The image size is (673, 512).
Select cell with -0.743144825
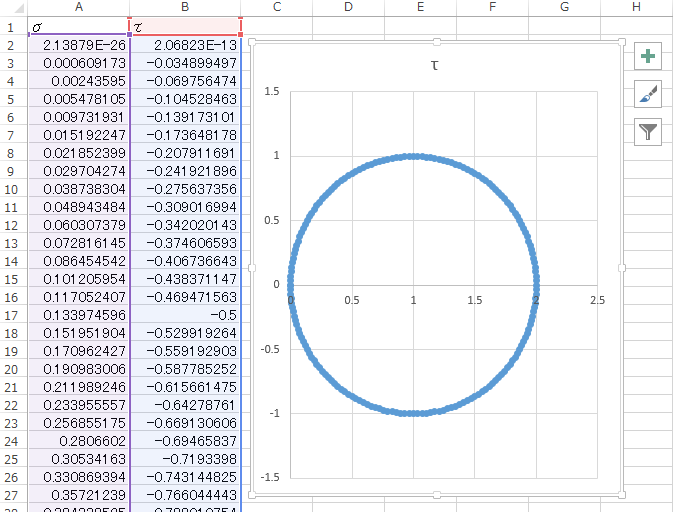coord(185,477)
